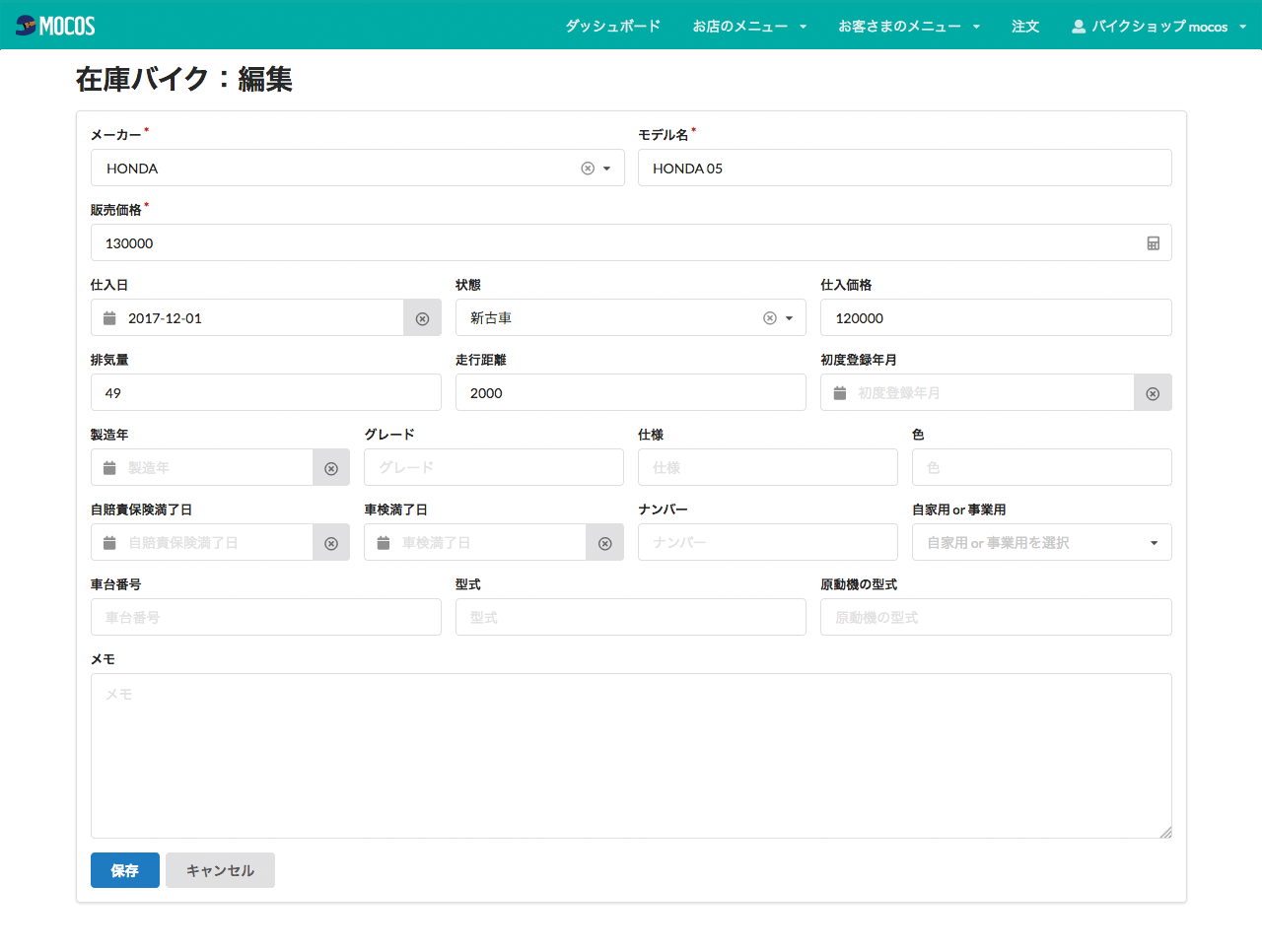Open the メーカー dropdown arrow
This screenshot has width=1262, height=952.
click(607, 169)
